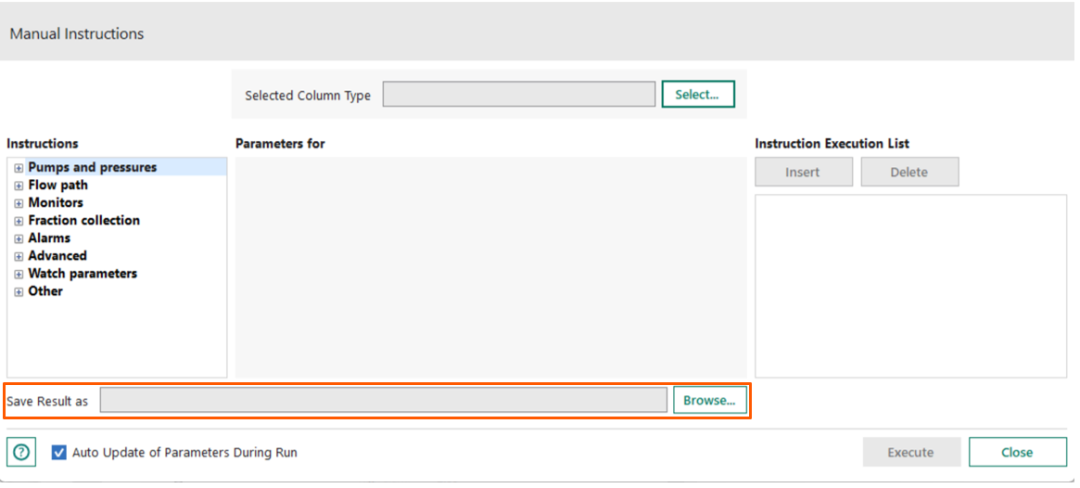Image resolution: width=1080 pixels, height=488 pixels.
Task: Expand the Watch parameters node
Action: coord(18,274)
